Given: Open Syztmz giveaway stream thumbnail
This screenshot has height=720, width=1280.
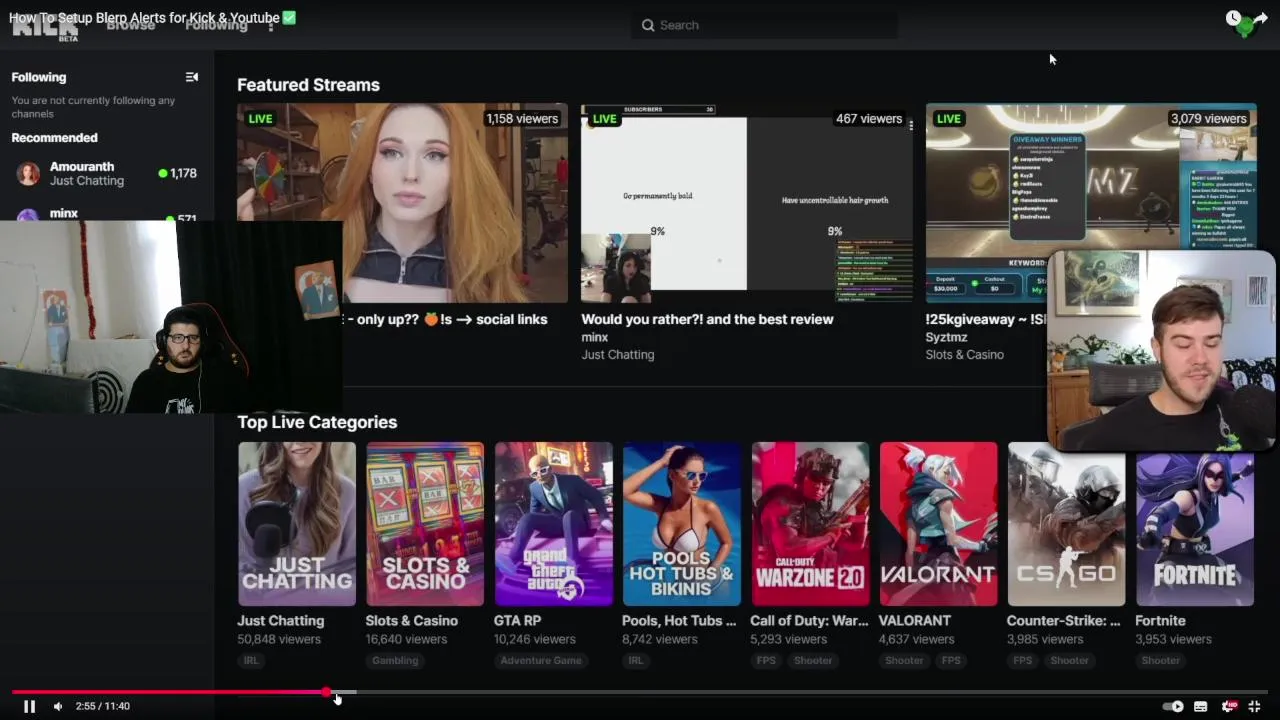Looking at the screenshot, I should point(1091,203).
